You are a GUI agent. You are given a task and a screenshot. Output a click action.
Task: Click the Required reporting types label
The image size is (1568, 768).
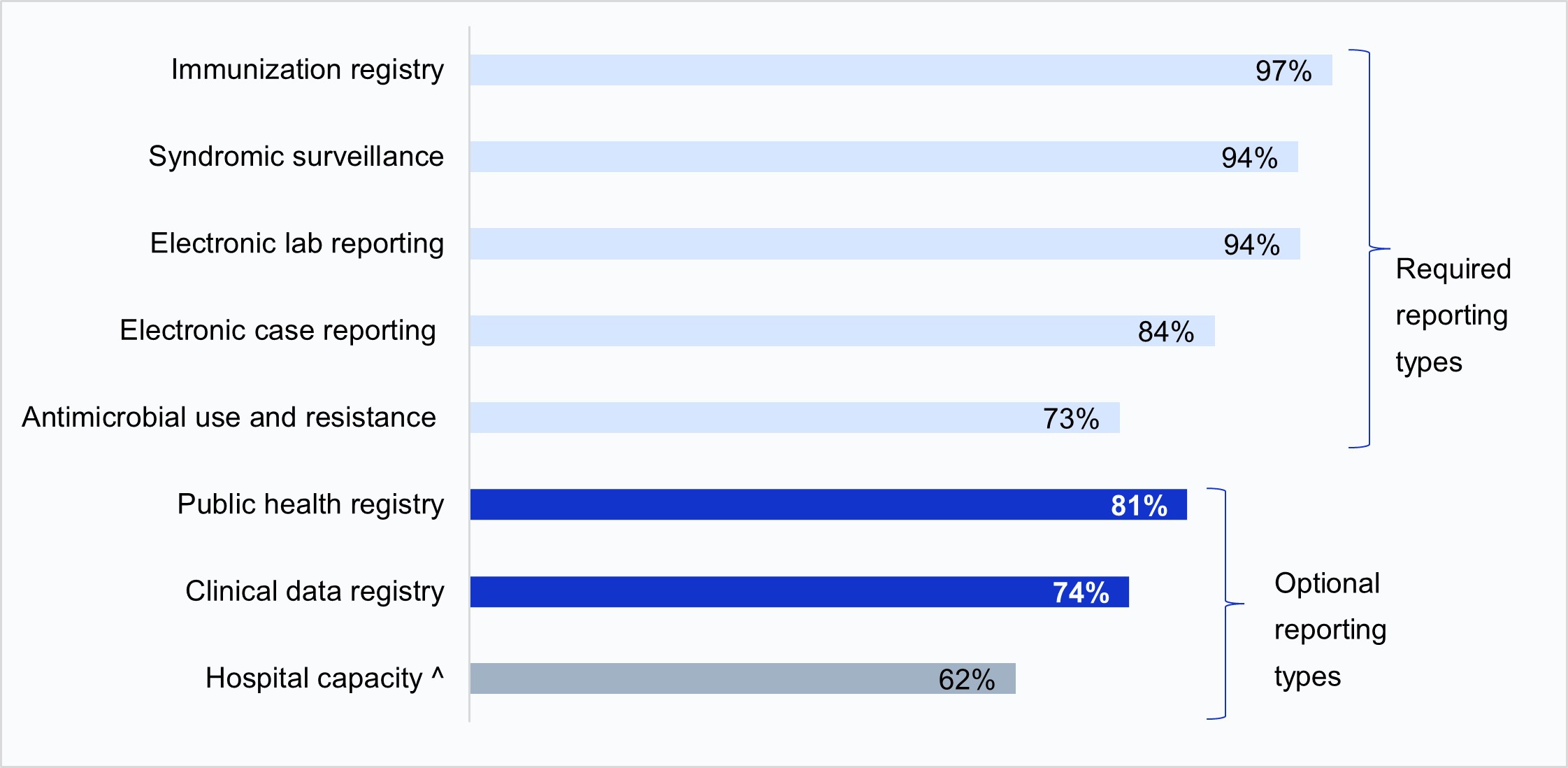point(1453,315)
